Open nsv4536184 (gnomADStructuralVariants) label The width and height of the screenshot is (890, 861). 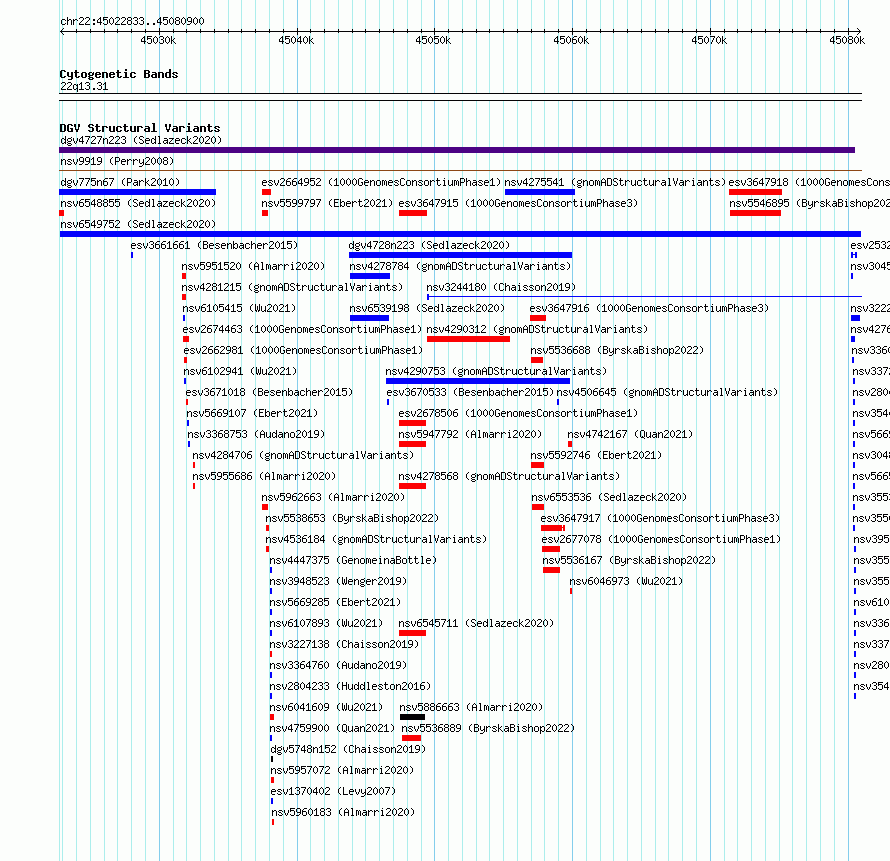tap(376, 539)
